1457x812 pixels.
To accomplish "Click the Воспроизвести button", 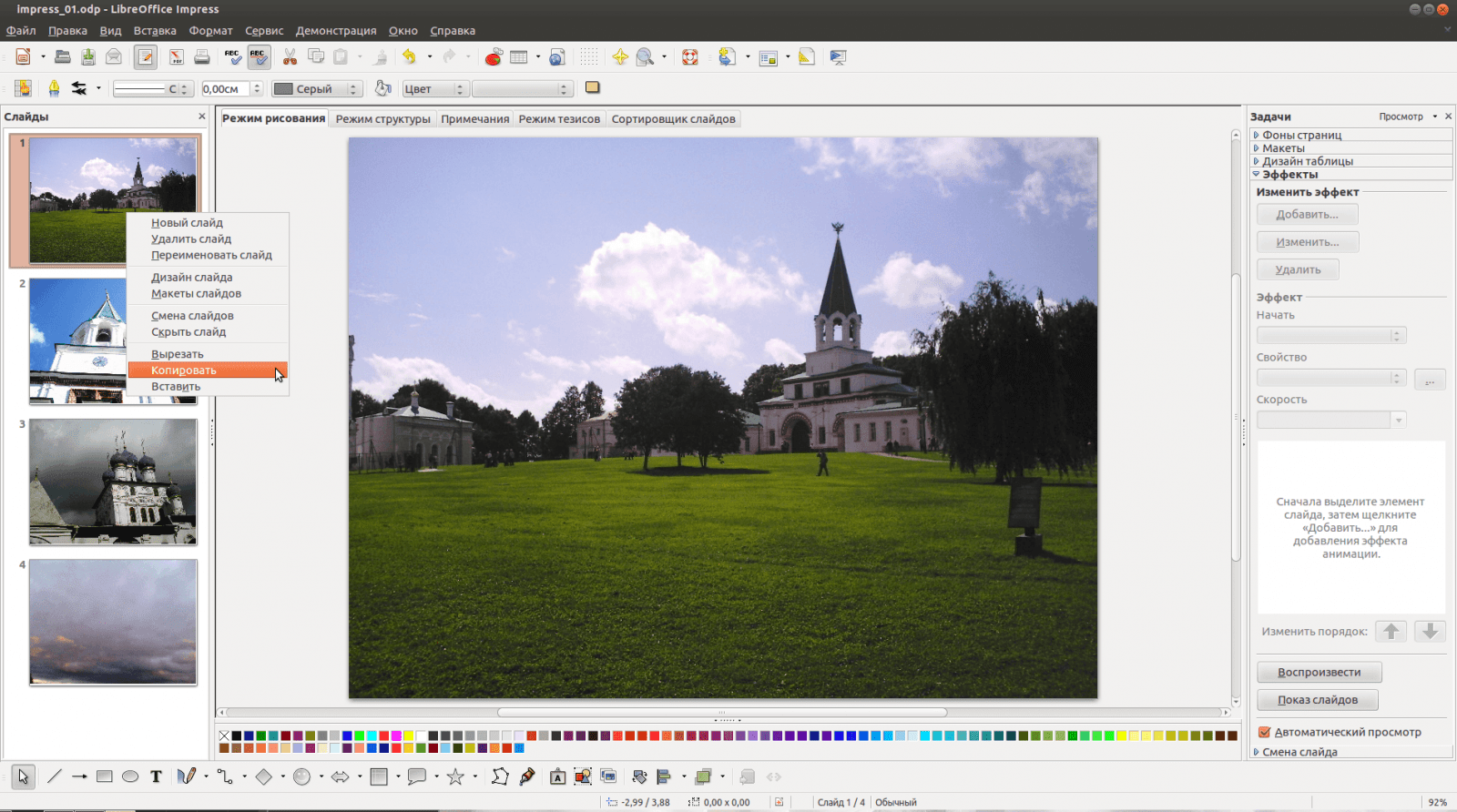I will 1319,673.
